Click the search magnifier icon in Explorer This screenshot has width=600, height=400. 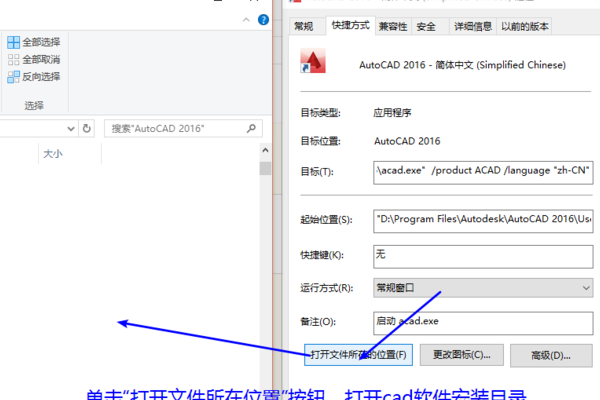tap(251, 128)
